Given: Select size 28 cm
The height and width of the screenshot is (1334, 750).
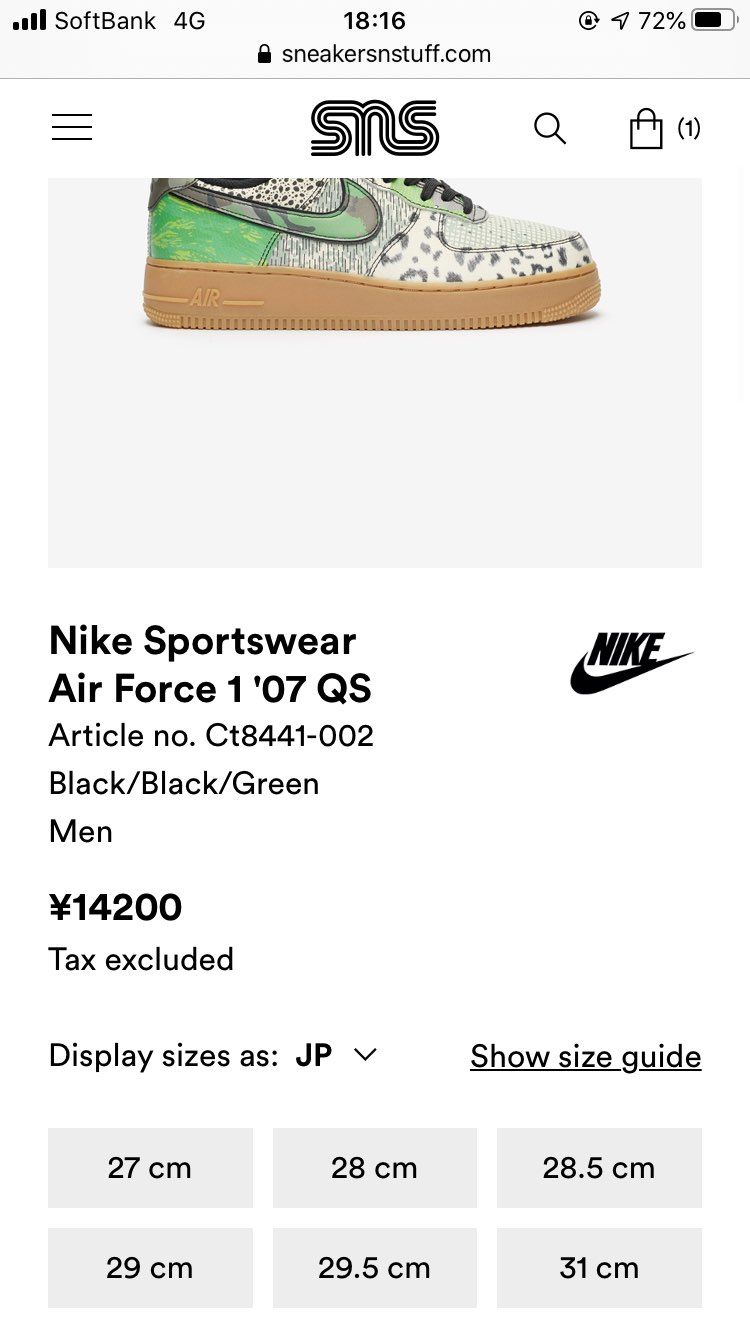Looking at the screenshot, I should coord(375,1168).
